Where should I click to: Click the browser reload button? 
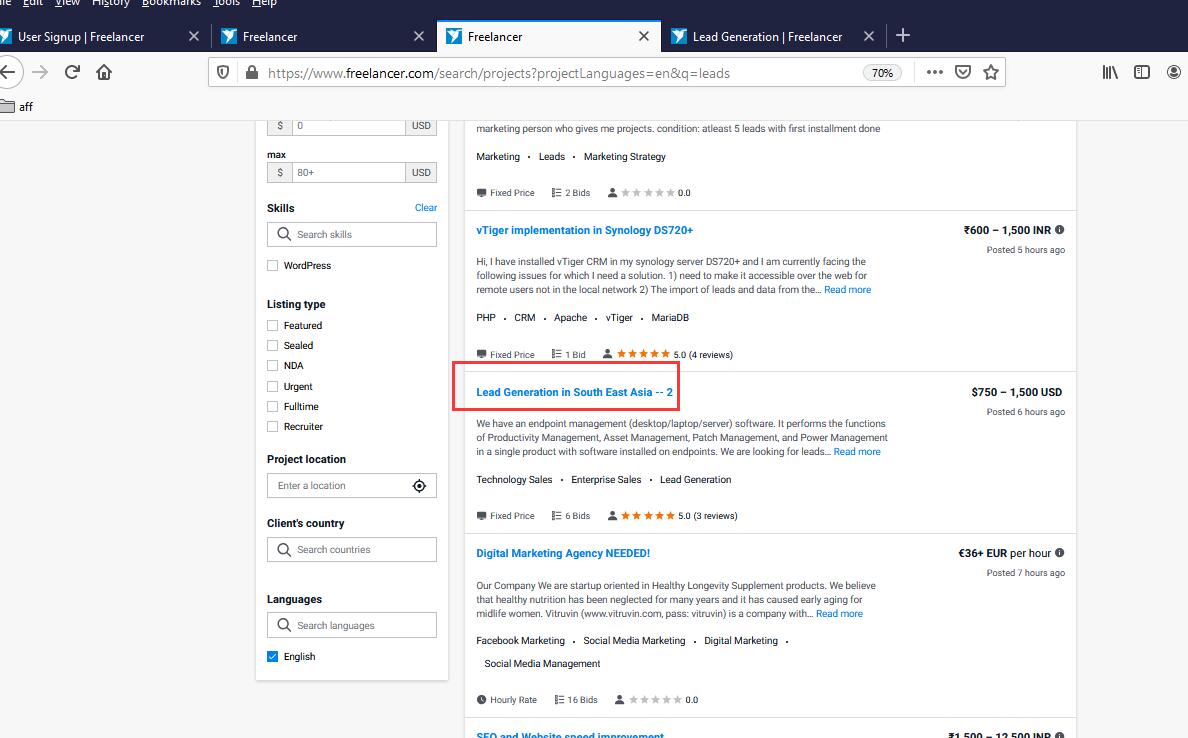click(72, 72)
